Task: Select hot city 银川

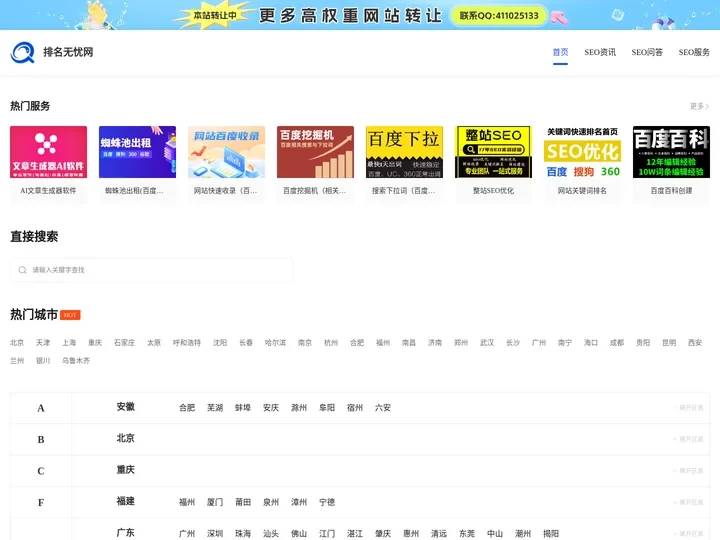Action: [x=43, y=360]
